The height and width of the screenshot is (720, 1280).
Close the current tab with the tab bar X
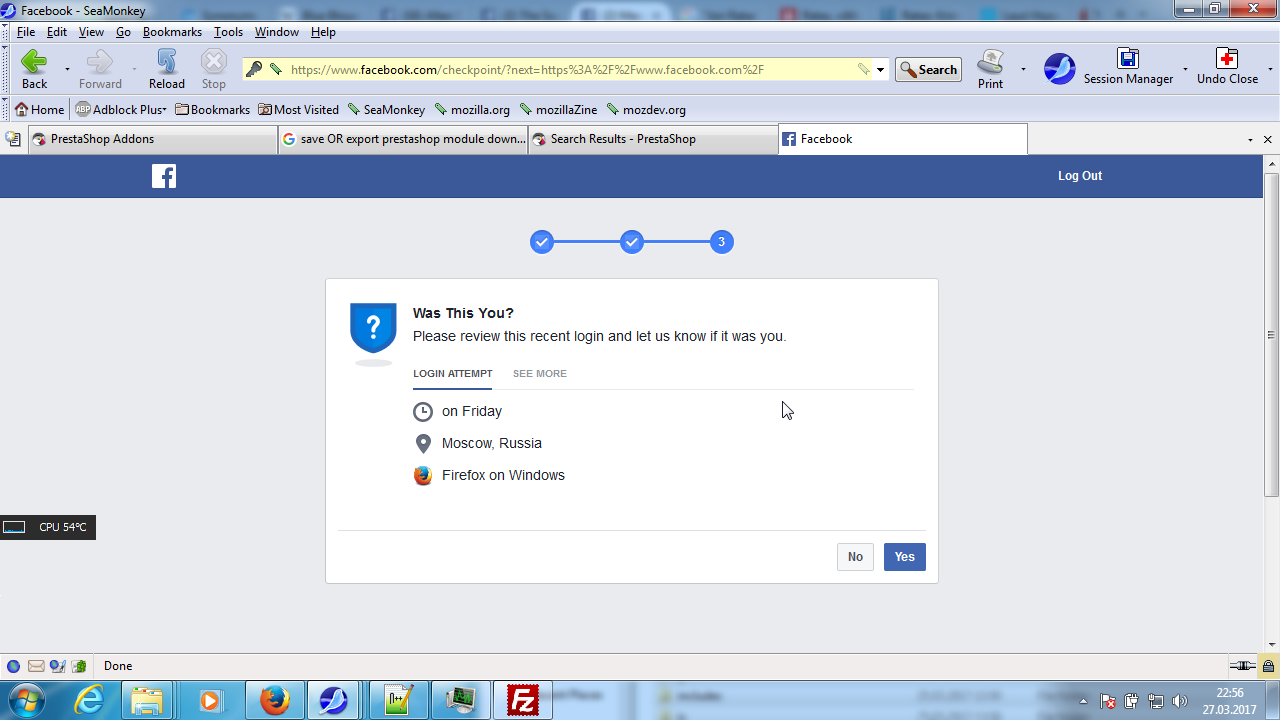(1269, 140)
